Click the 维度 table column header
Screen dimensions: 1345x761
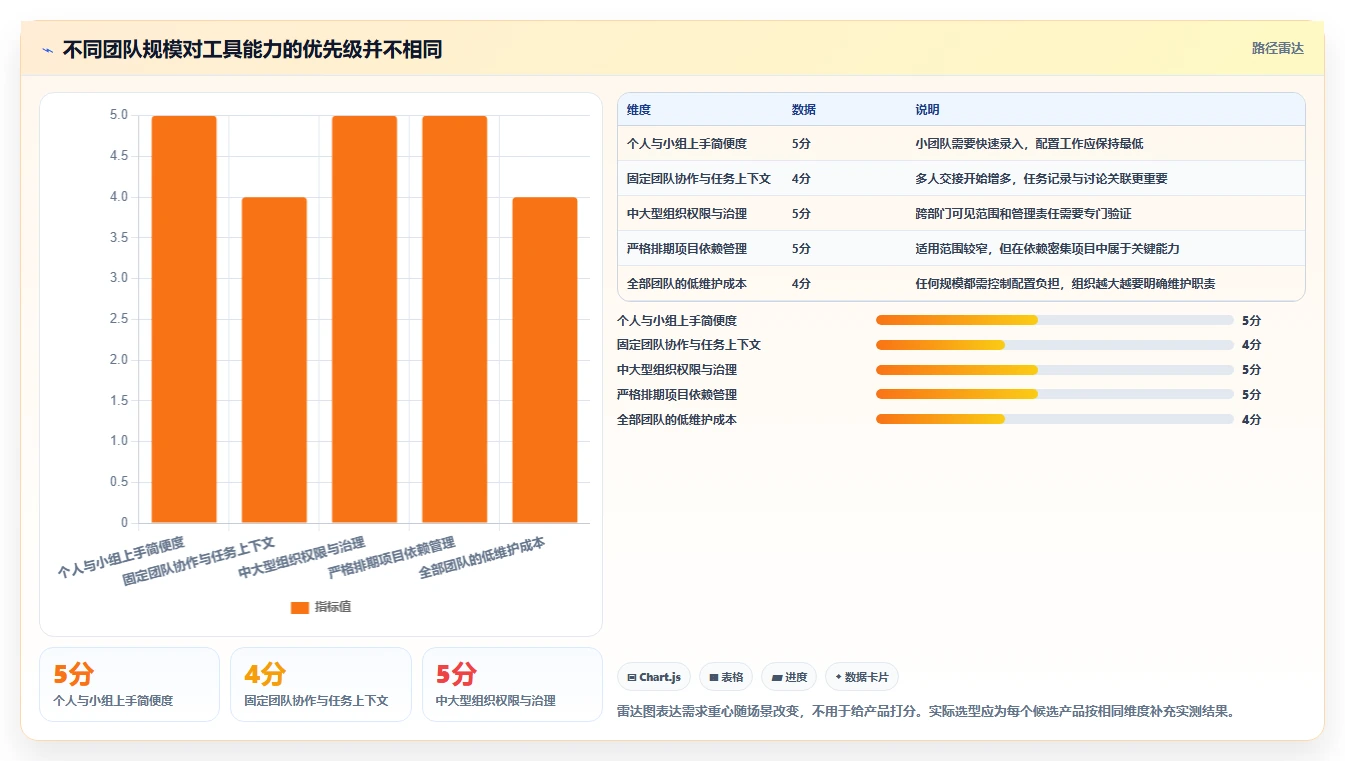639,110
